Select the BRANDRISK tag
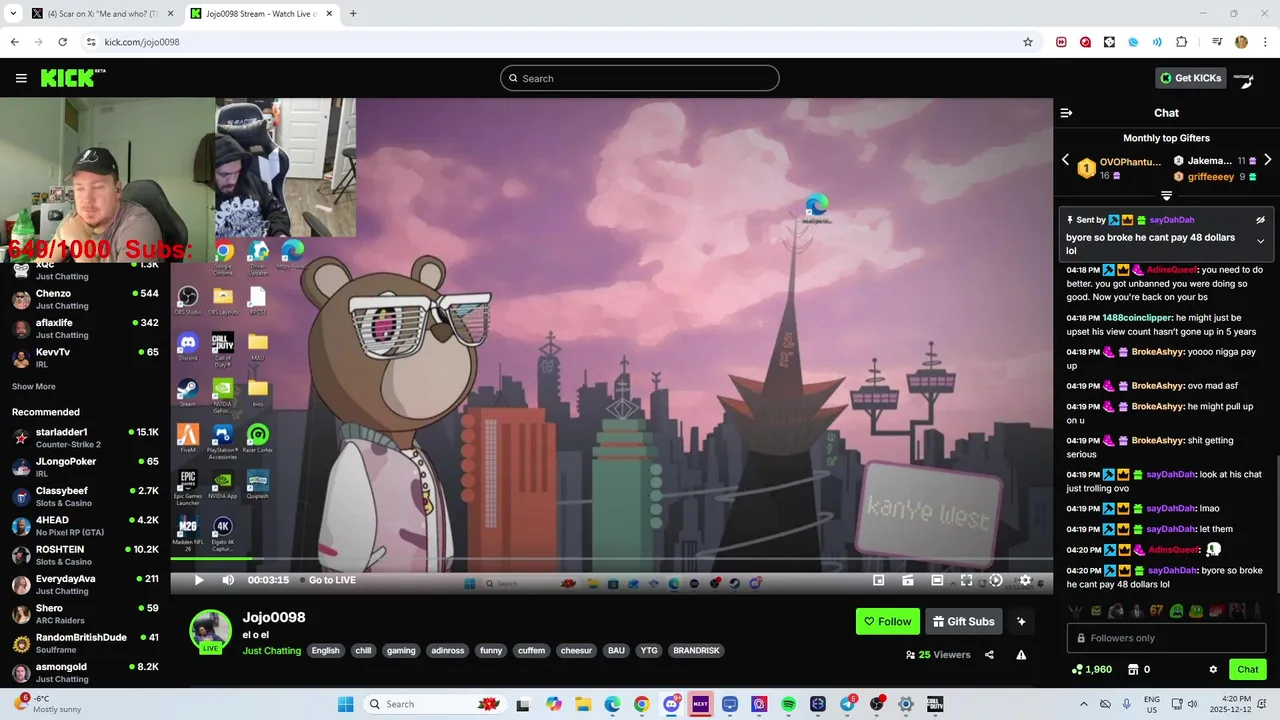1280x720 pixels. point(696,651)
